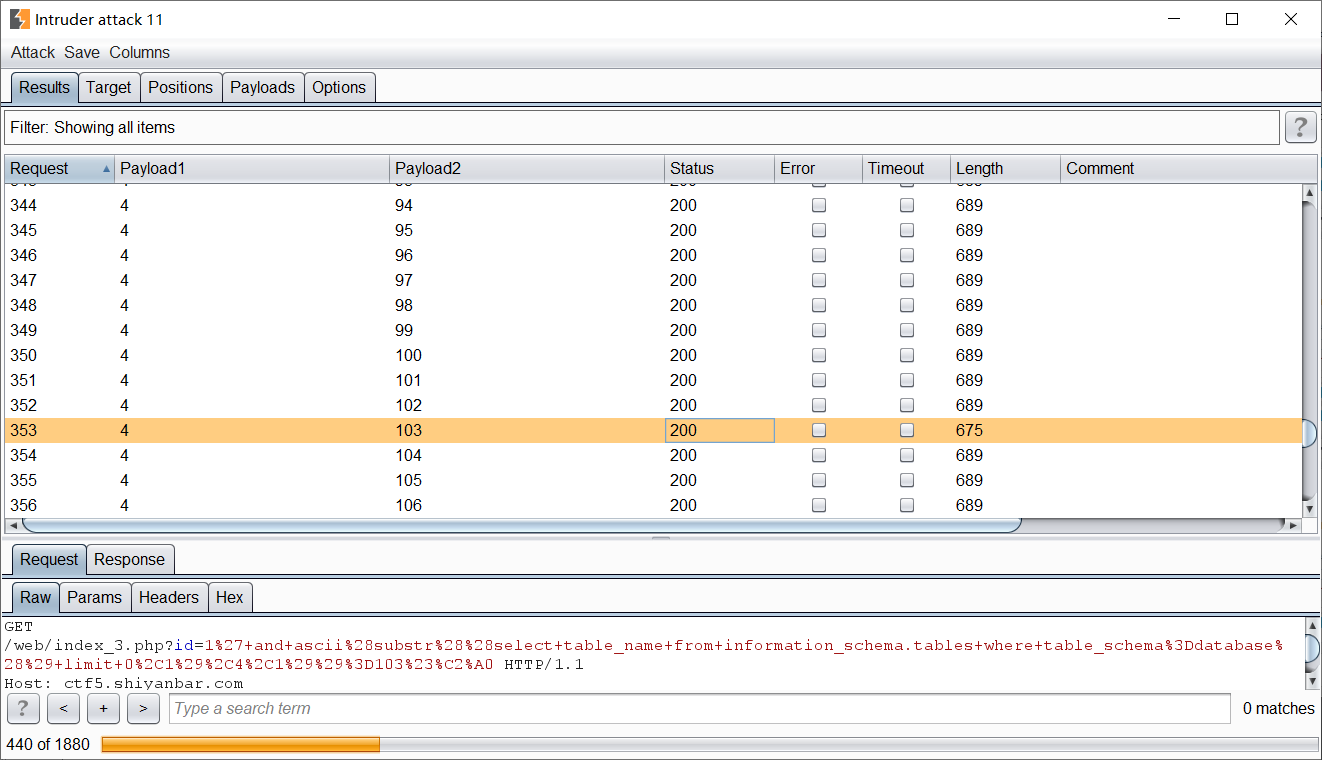Click request pane scrollbar up arrow
This screenshot has width=1322, height=760.
click(x=1313, y=626)
